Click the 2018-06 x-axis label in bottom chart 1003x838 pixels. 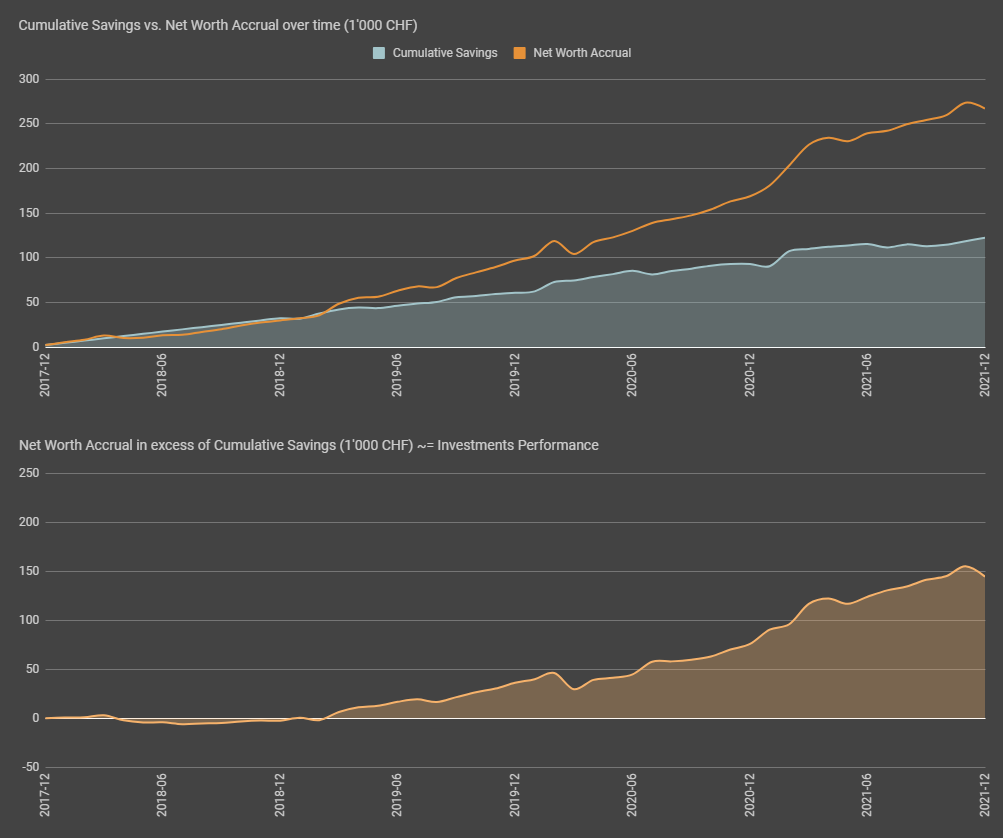[x=162, y=796]
